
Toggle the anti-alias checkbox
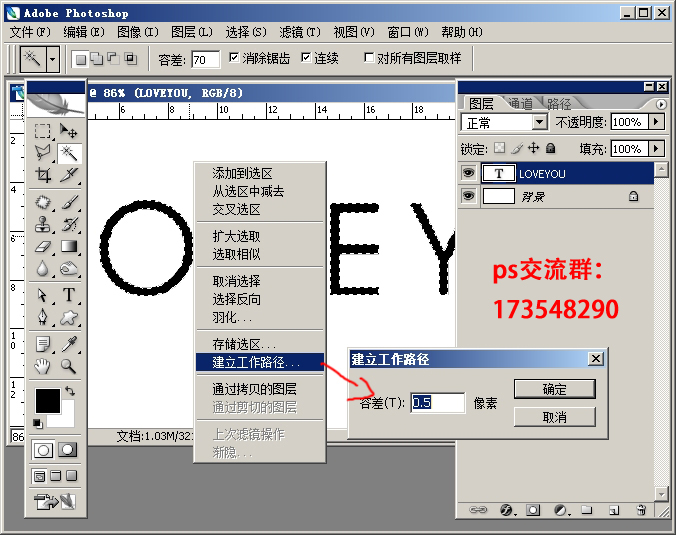point(234,57)
